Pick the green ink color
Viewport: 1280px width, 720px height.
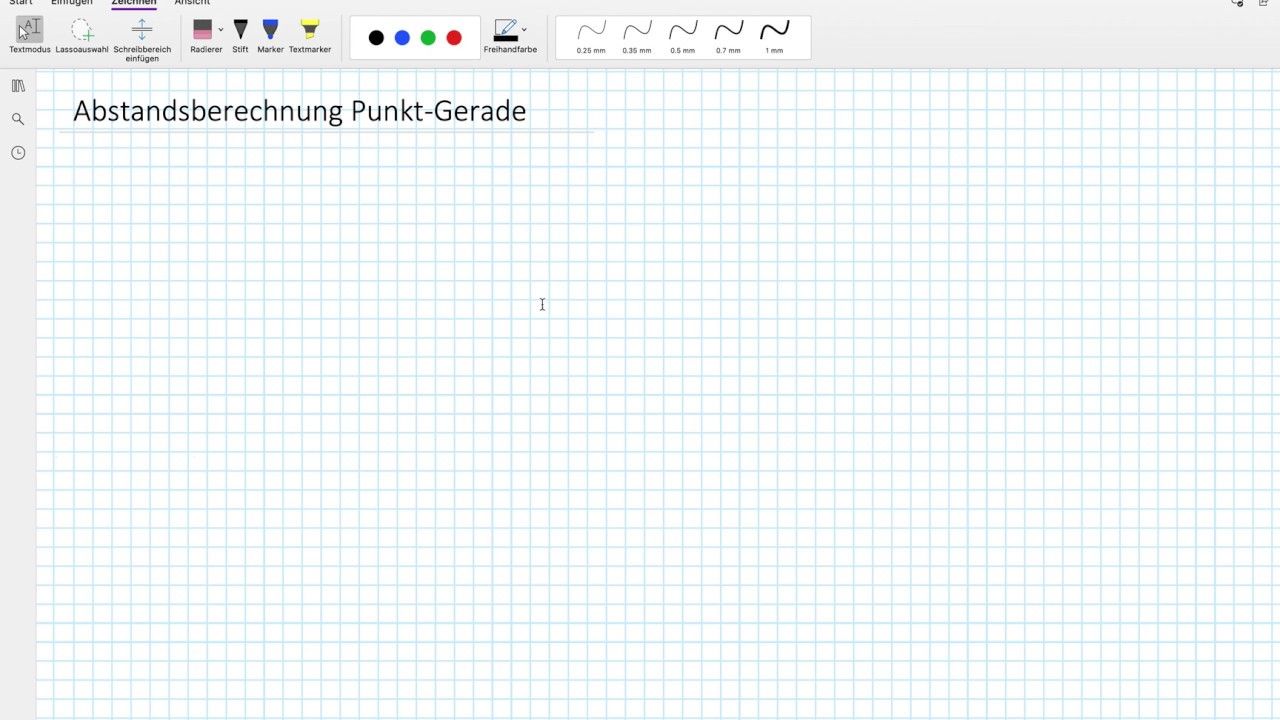point(428,38)
